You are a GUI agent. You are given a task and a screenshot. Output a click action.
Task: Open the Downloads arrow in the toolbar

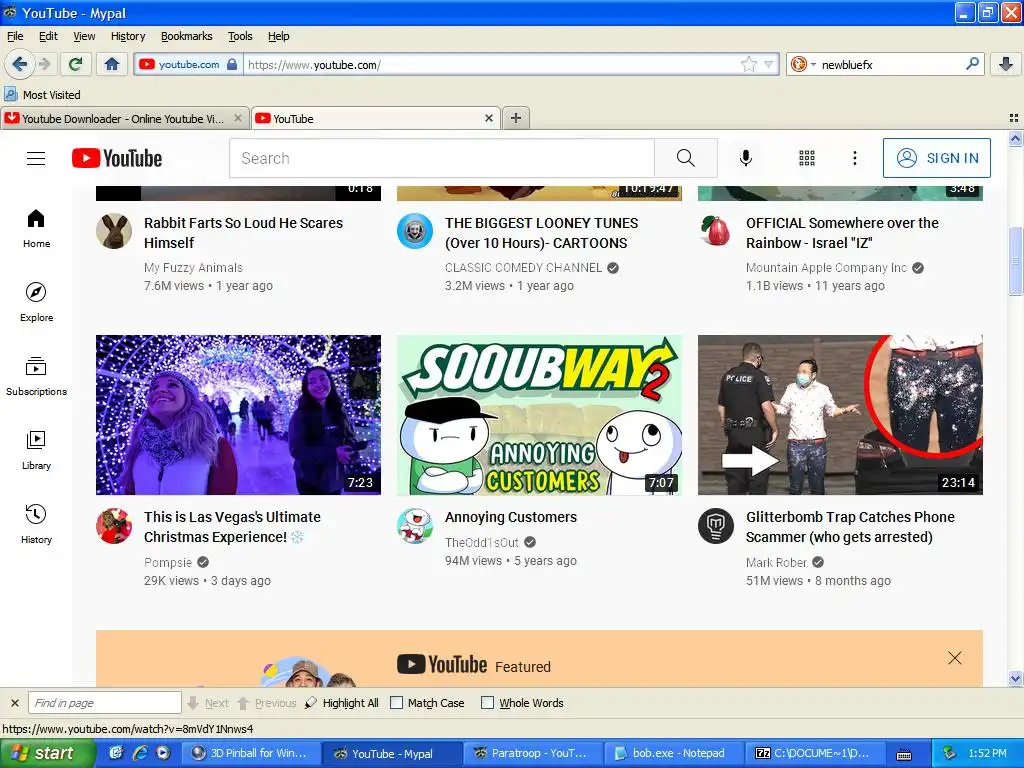tap(1006, 64)
